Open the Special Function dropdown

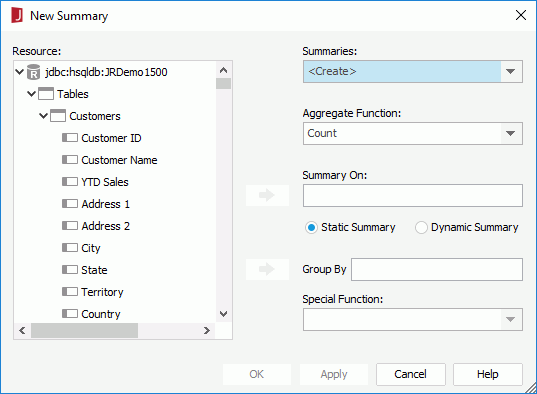click(511, 319)
